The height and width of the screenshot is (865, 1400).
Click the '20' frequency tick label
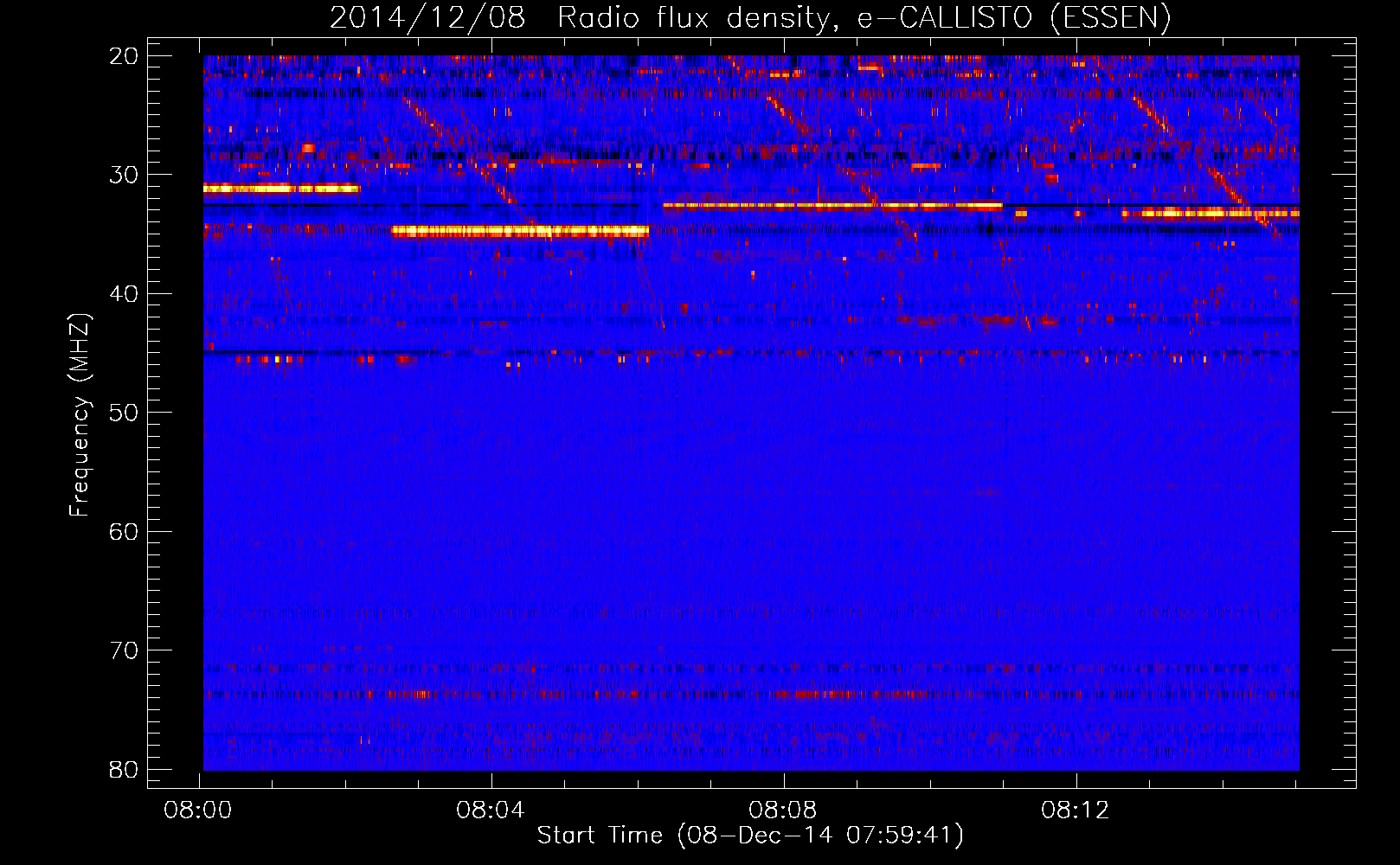[x=124, y=56]
